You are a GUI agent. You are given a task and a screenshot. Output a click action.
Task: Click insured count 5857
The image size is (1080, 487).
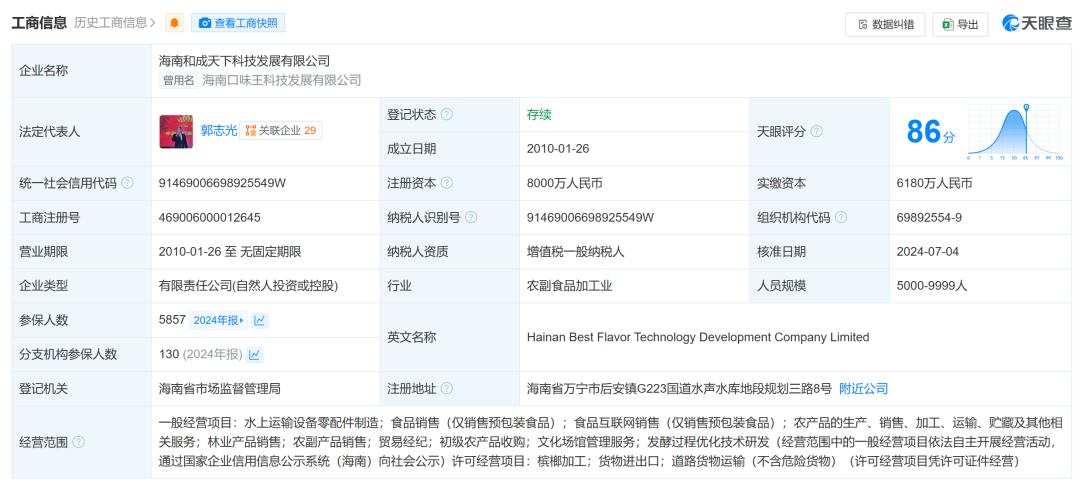pos(172,320)
